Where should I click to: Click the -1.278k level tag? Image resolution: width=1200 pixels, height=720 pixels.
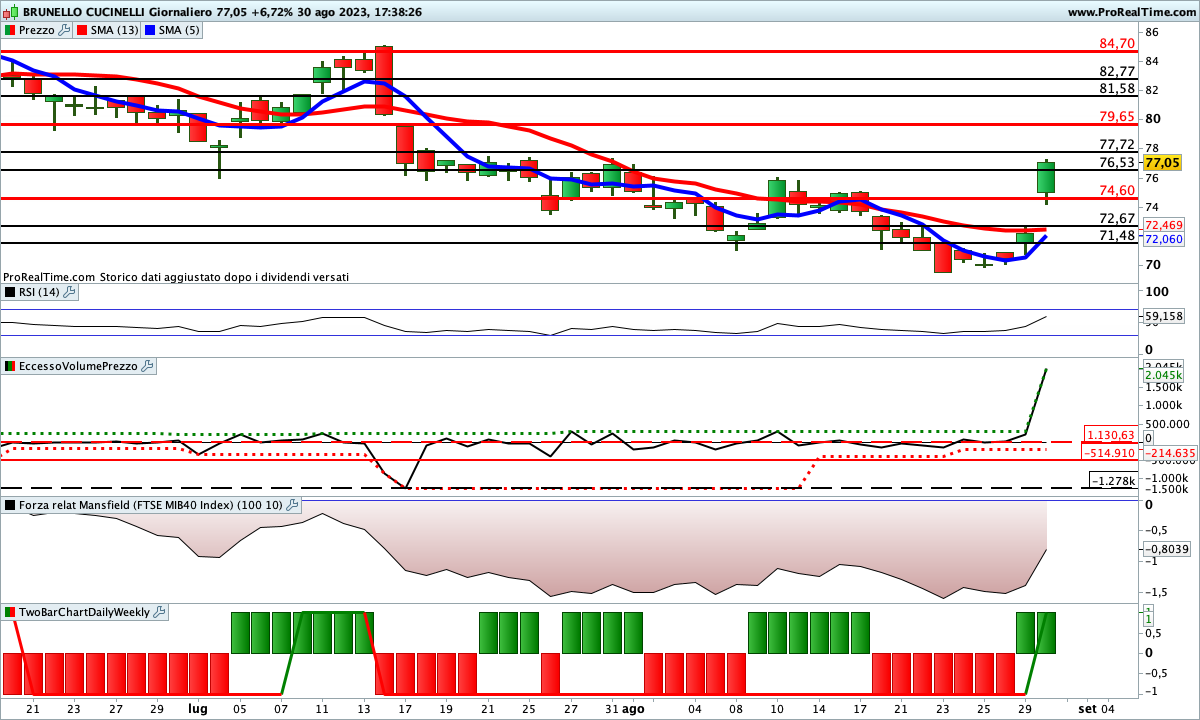(x=1113, y=481)
